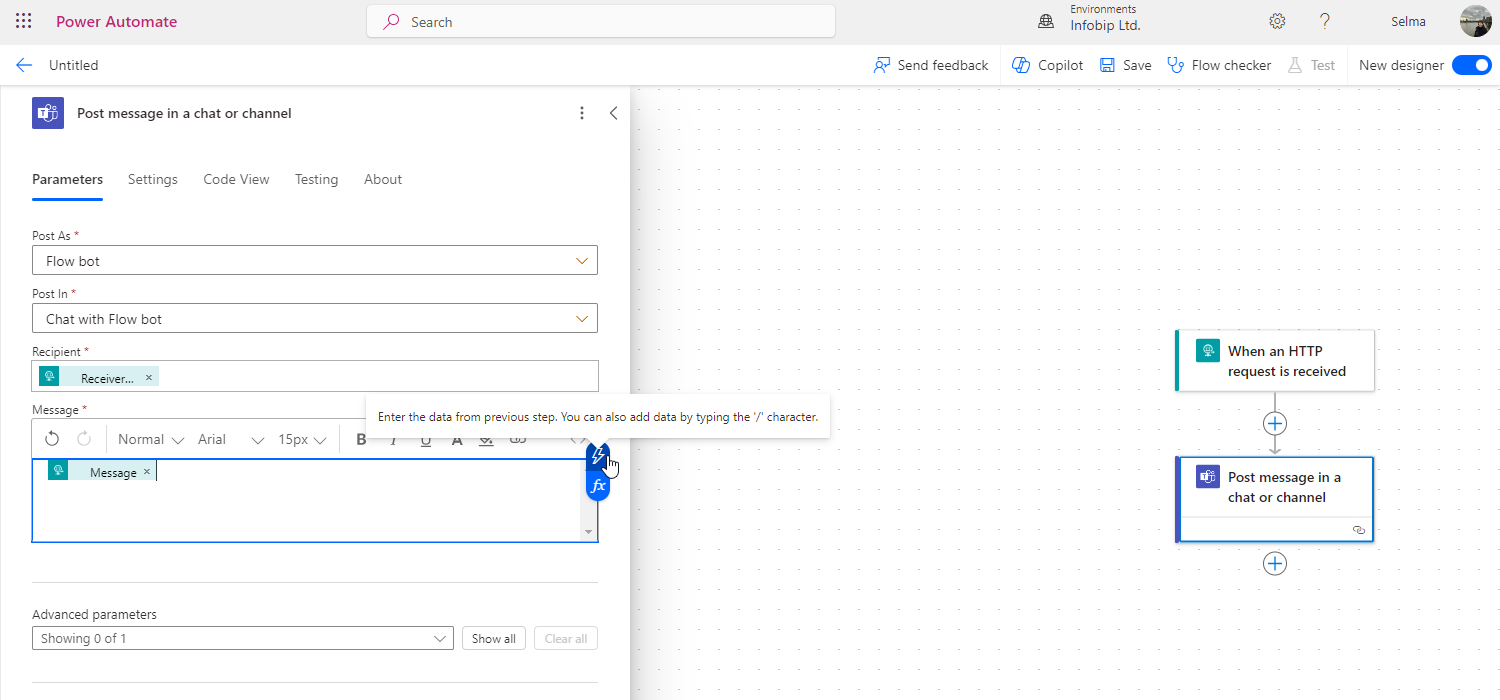Remove the Message dynamic content token
The image size is (1500, 700).
(146, 470)
